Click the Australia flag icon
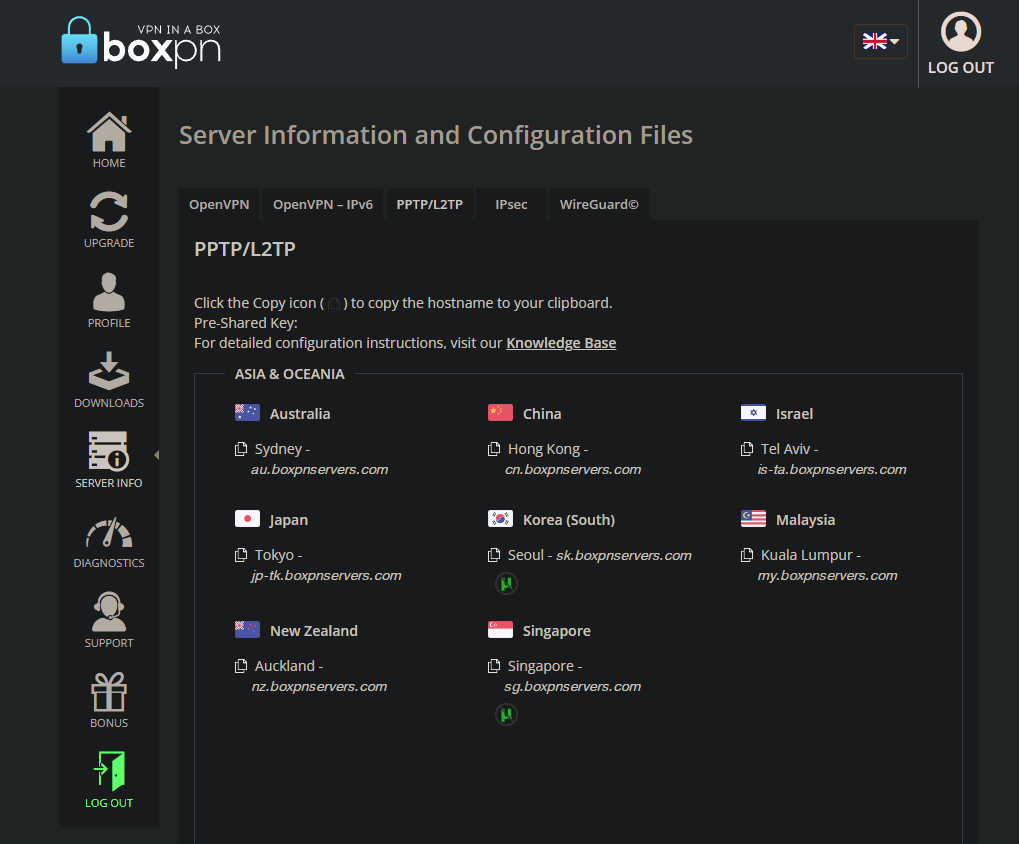 coord(247,413)
